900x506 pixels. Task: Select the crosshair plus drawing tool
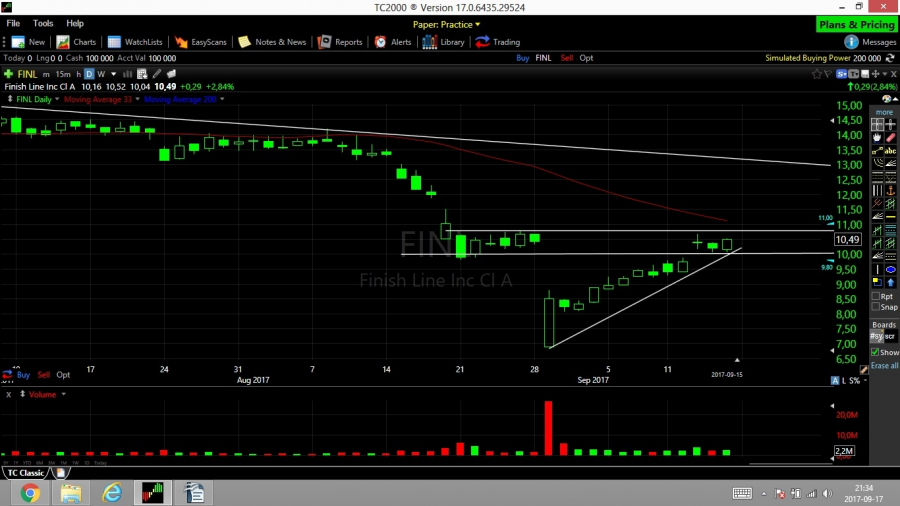(x=890, y=124)
